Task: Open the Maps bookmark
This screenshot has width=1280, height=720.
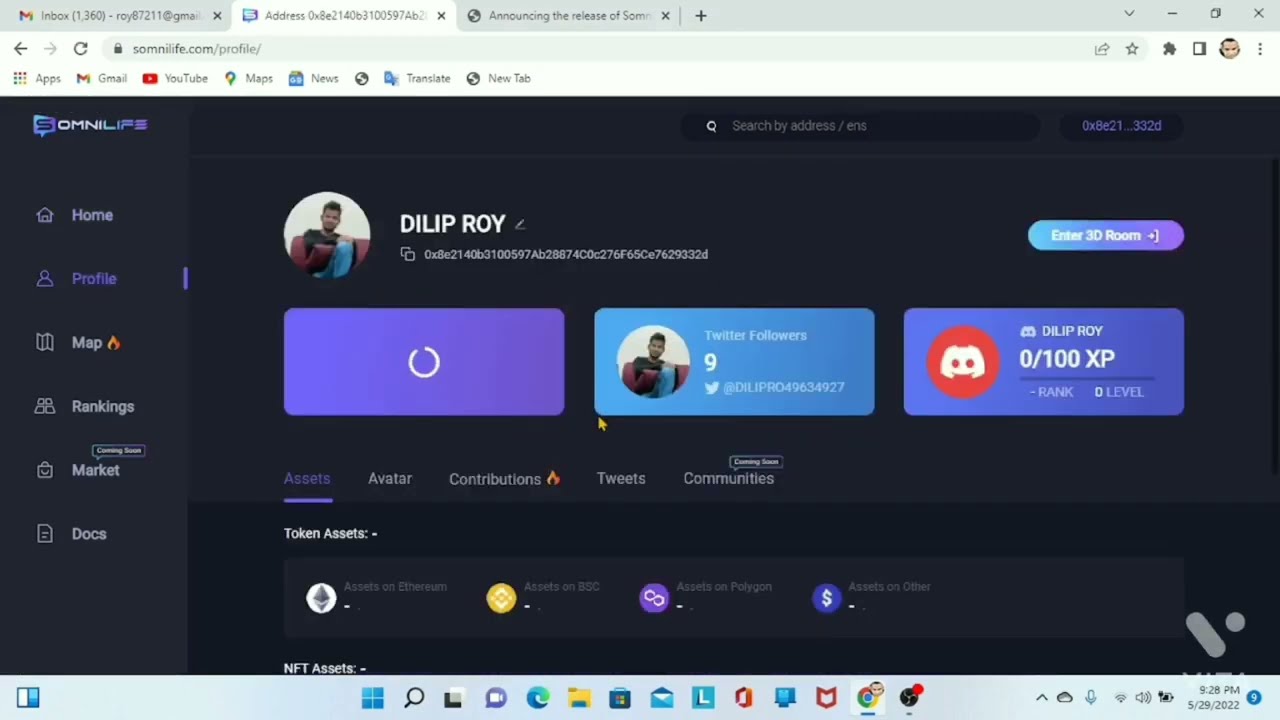Action: (248, 78)
